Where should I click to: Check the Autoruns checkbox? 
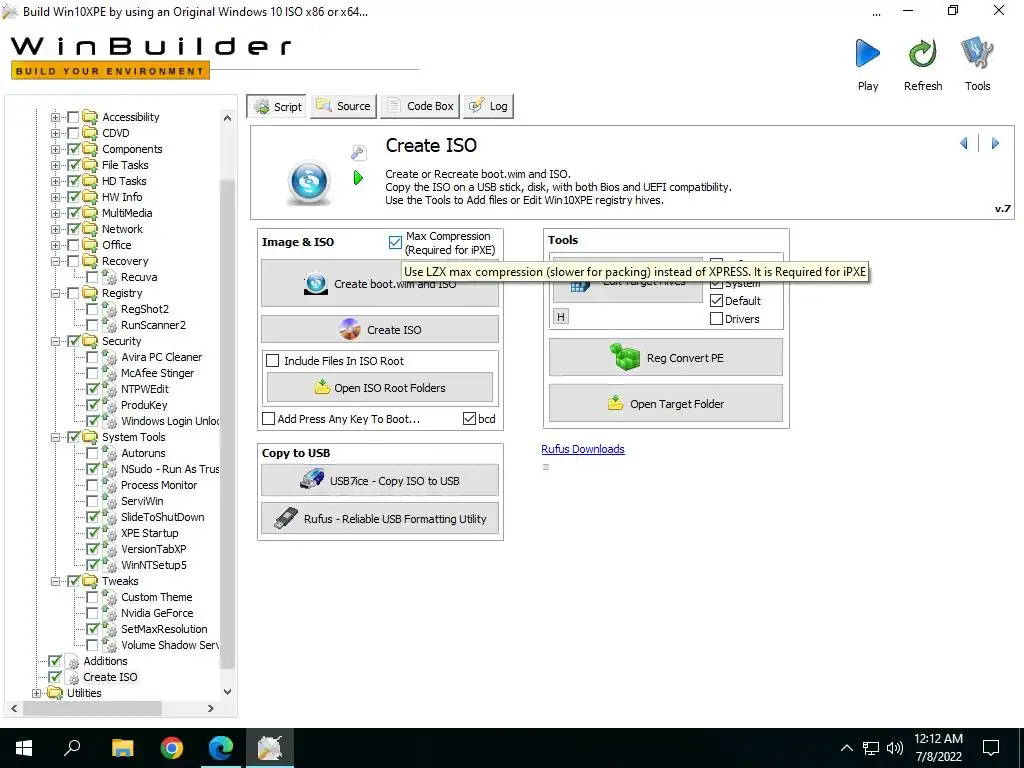(93, 453)
